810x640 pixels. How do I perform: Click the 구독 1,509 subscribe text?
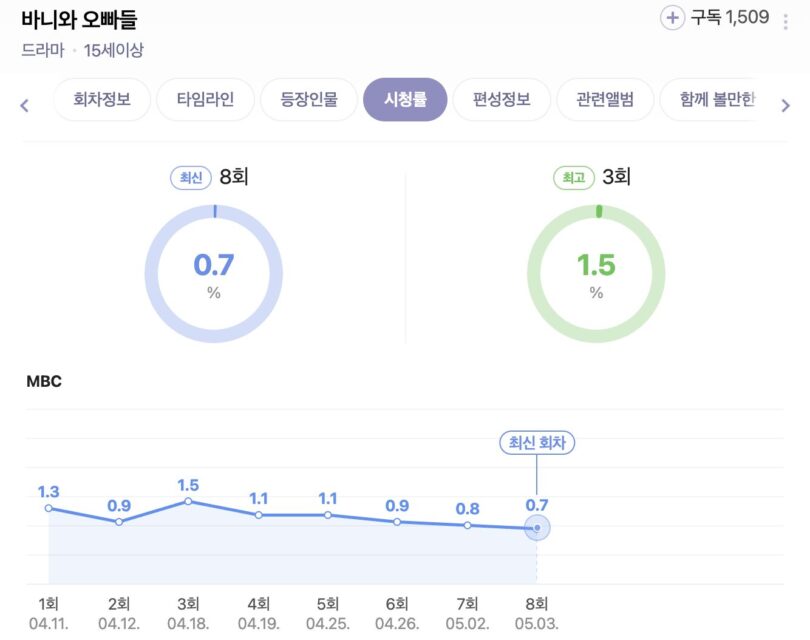click(730, 18)
